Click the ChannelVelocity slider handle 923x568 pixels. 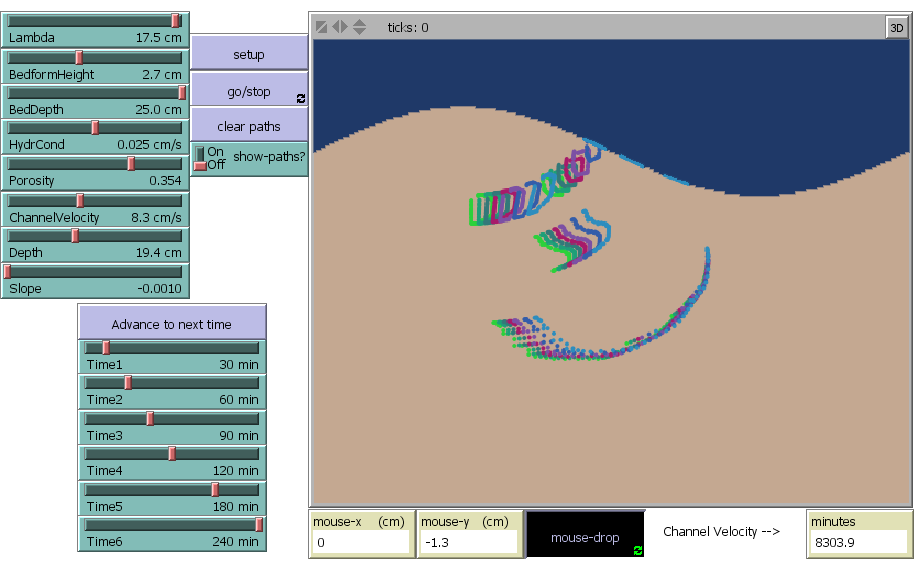[80, 200]
